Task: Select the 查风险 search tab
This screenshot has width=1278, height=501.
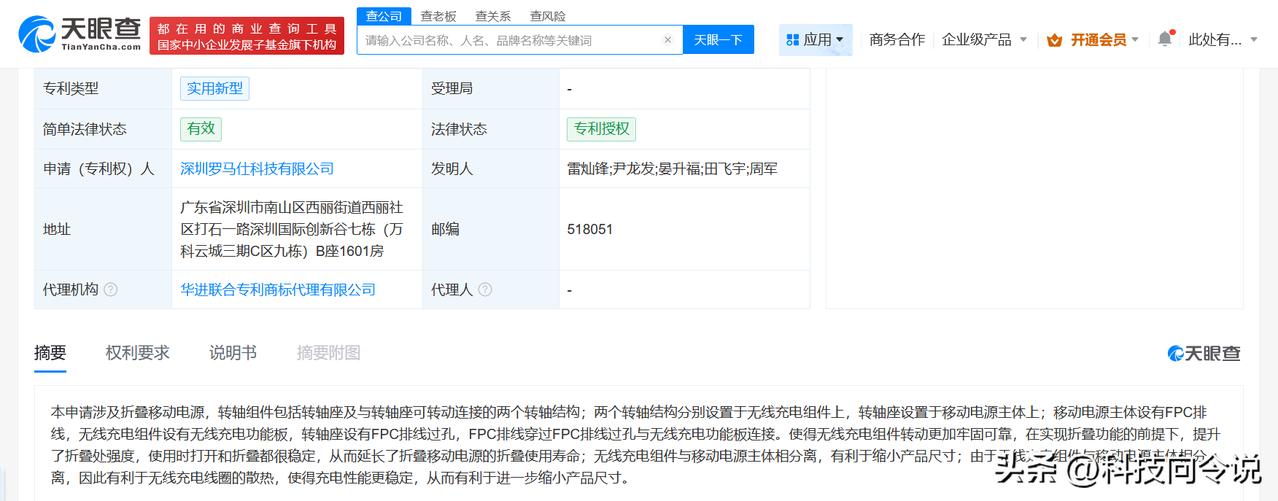Action: [548, 16]
